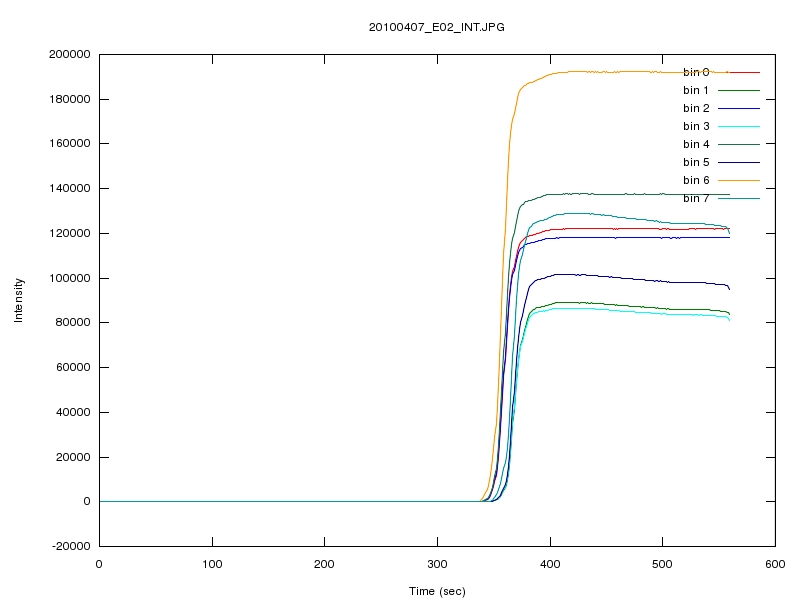Click y-axis tick value -20000
The image size is (800, 600).
(x=71, y=546)
